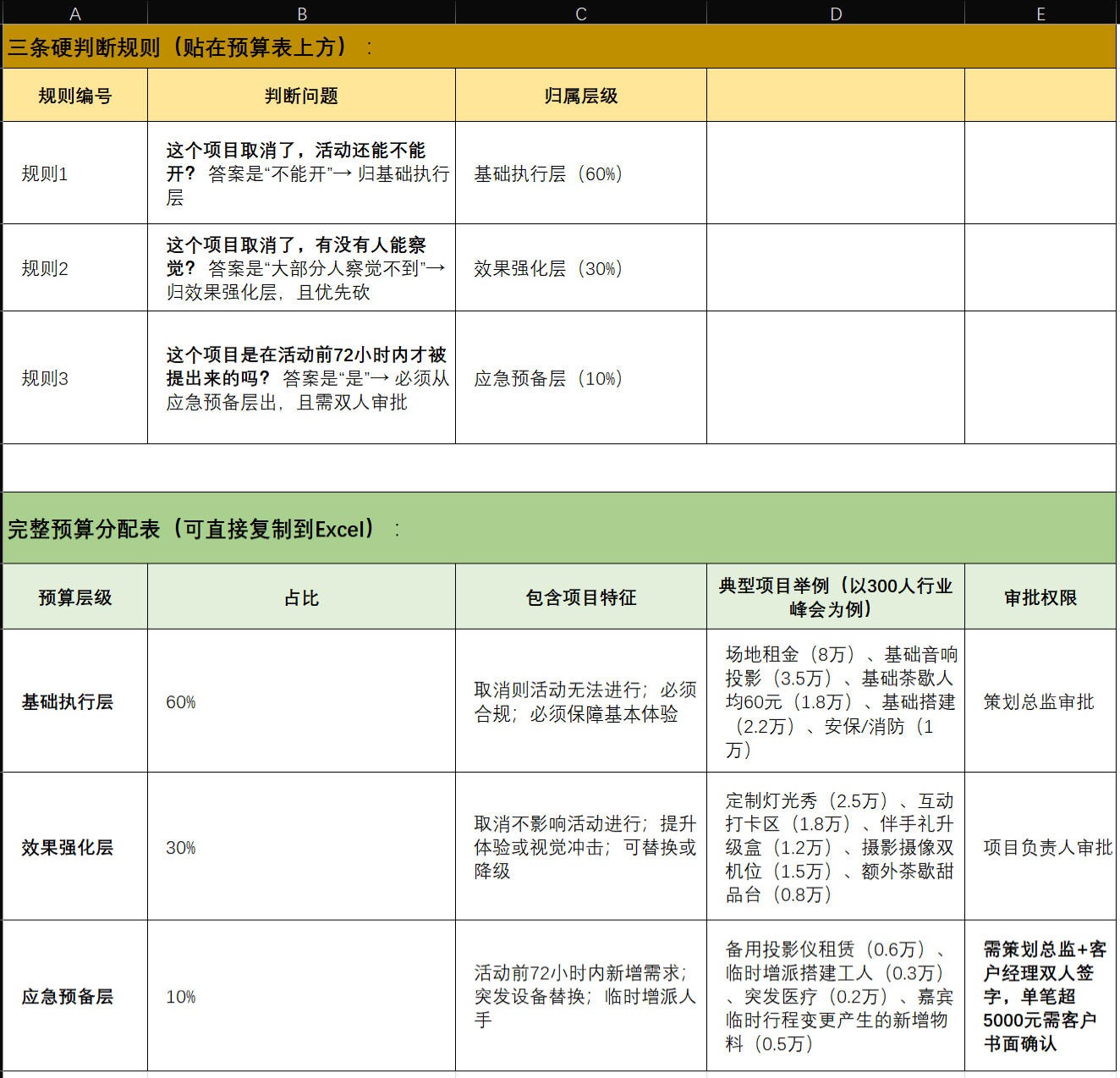The image size is (1120, 1078).
Task: Select the cell starting 需策划总监+客户经理双人签字
Action: coord(1040,996)
